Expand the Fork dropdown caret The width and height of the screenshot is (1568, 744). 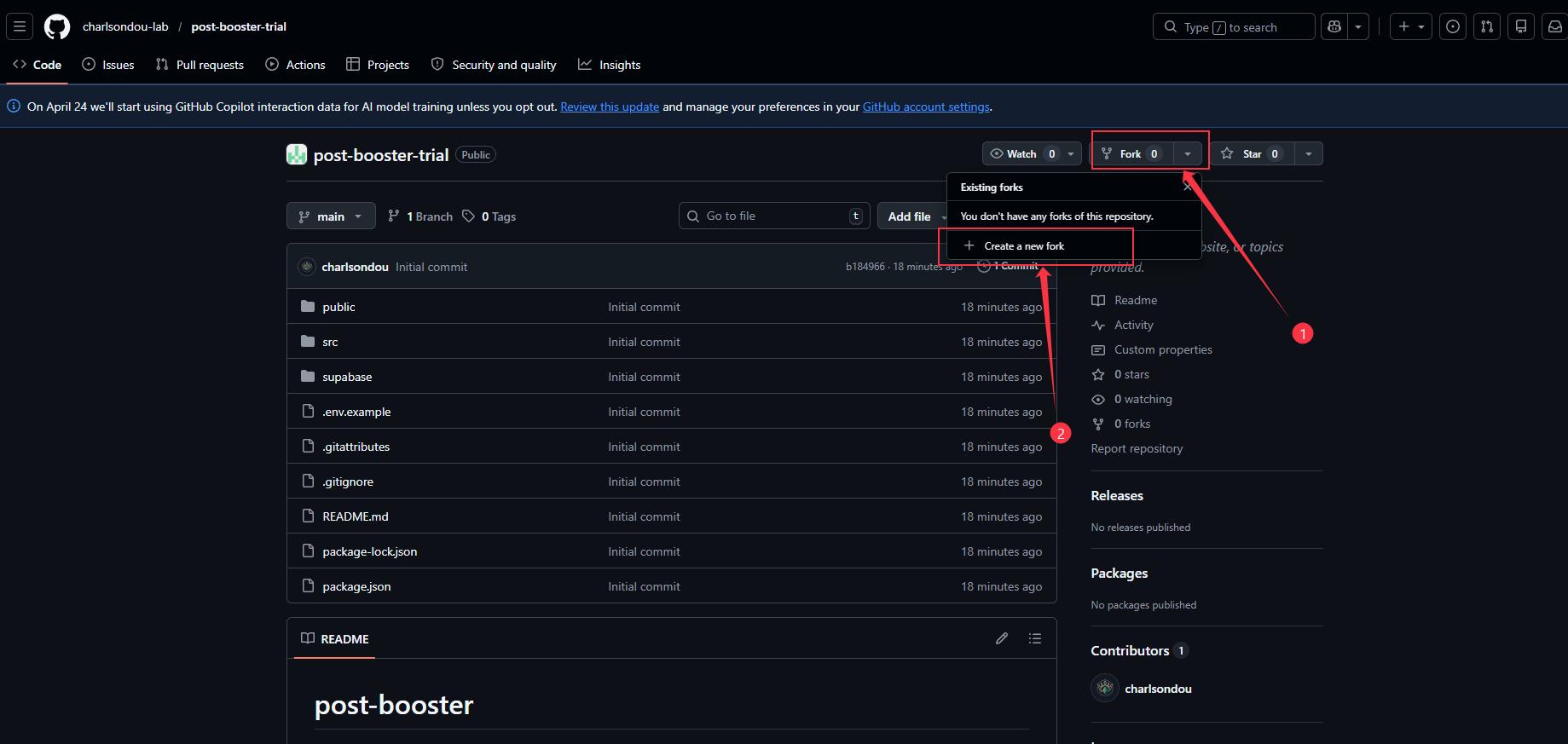click(x=1187, y=153)
